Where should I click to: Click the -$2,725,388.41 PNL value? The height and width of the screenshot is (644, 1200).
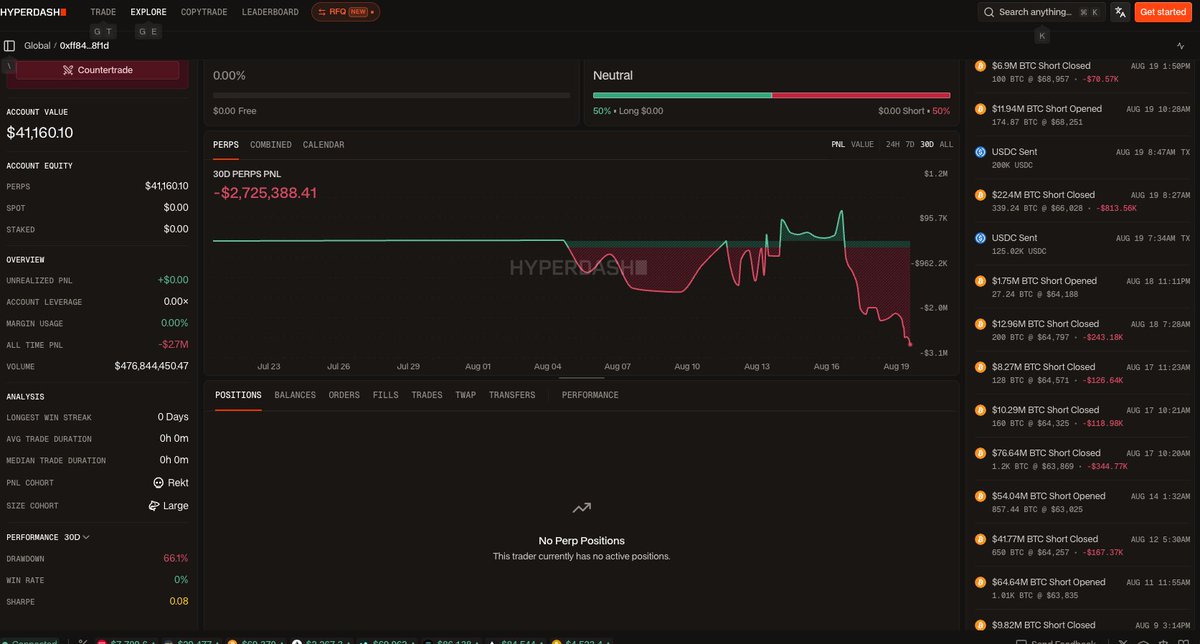click(265, 192)
